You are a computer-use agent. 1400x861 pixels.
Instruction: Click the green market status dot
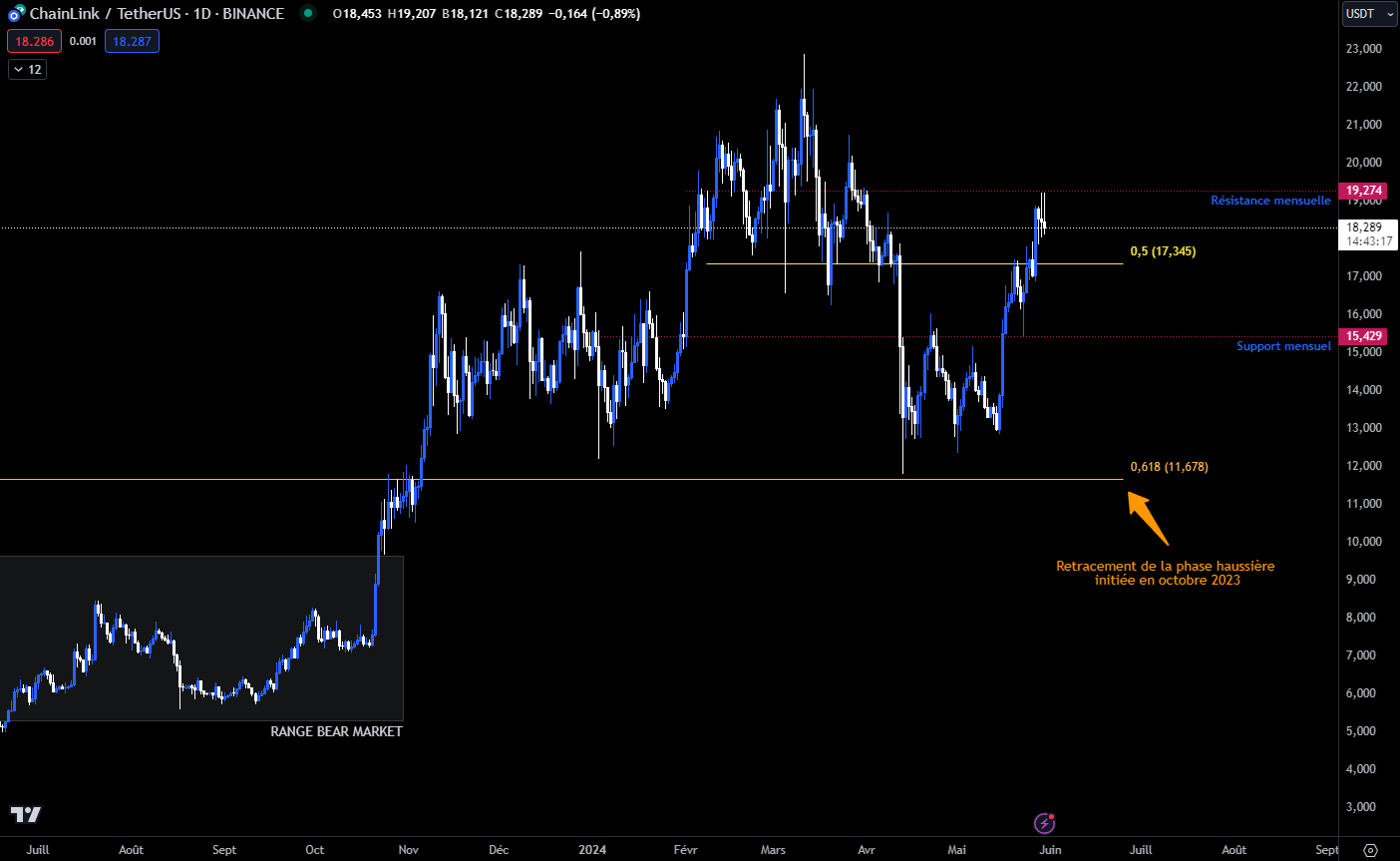click(309, 14)
